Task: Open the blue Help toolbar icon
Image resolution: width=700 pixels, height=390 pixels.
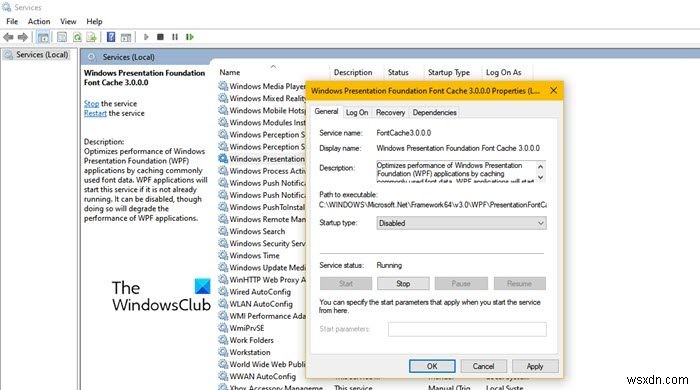Action: [111, 37]
